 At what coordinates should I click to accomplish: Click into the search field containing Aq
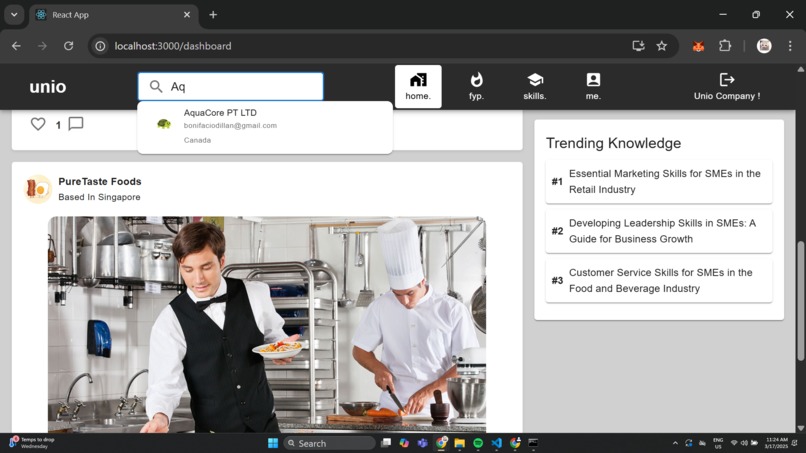(230, 86)
